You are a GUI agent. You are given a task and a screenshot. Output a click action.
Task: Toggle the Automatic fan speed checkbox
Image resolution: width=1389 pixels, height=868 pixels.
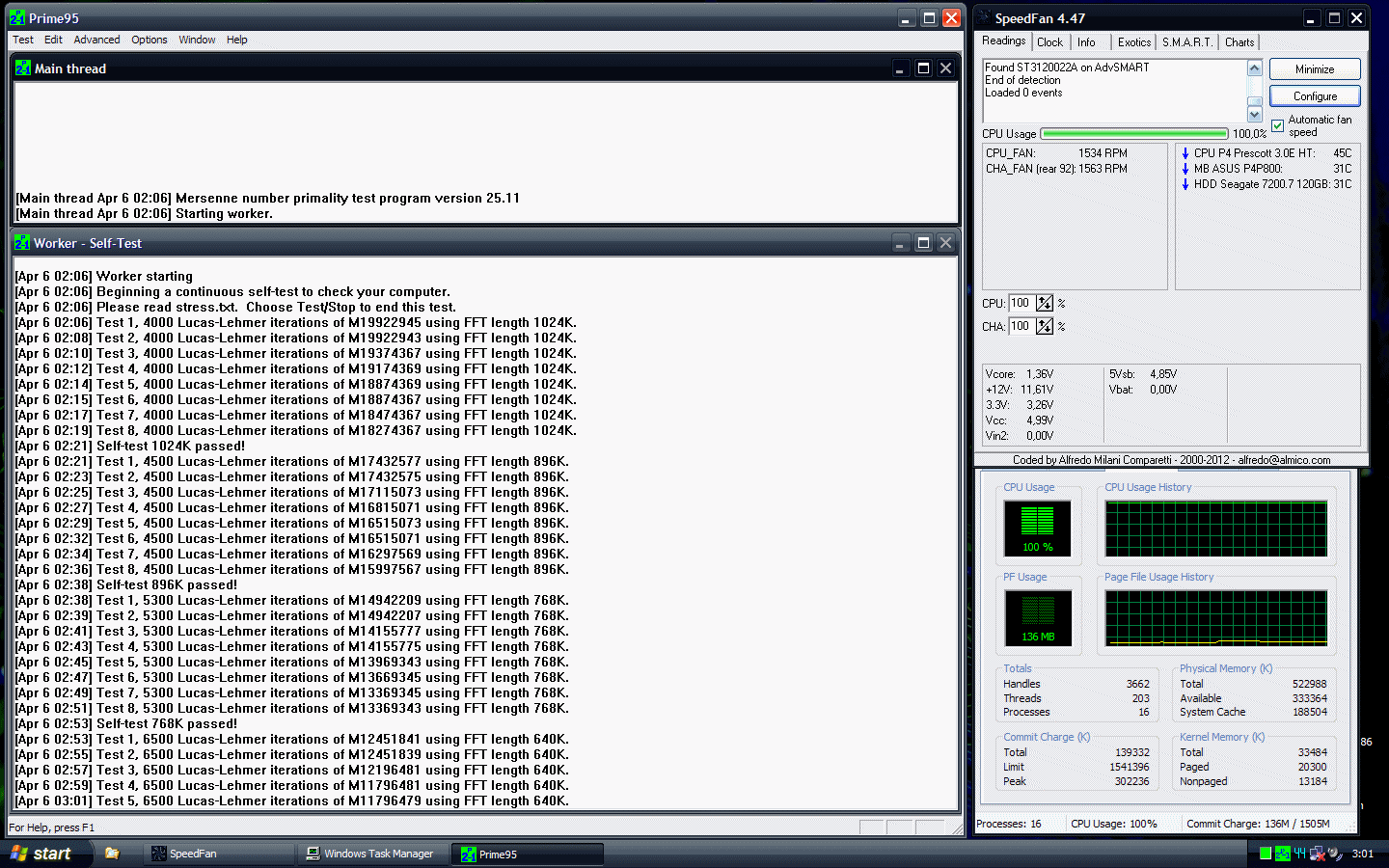click(1278, 126)
